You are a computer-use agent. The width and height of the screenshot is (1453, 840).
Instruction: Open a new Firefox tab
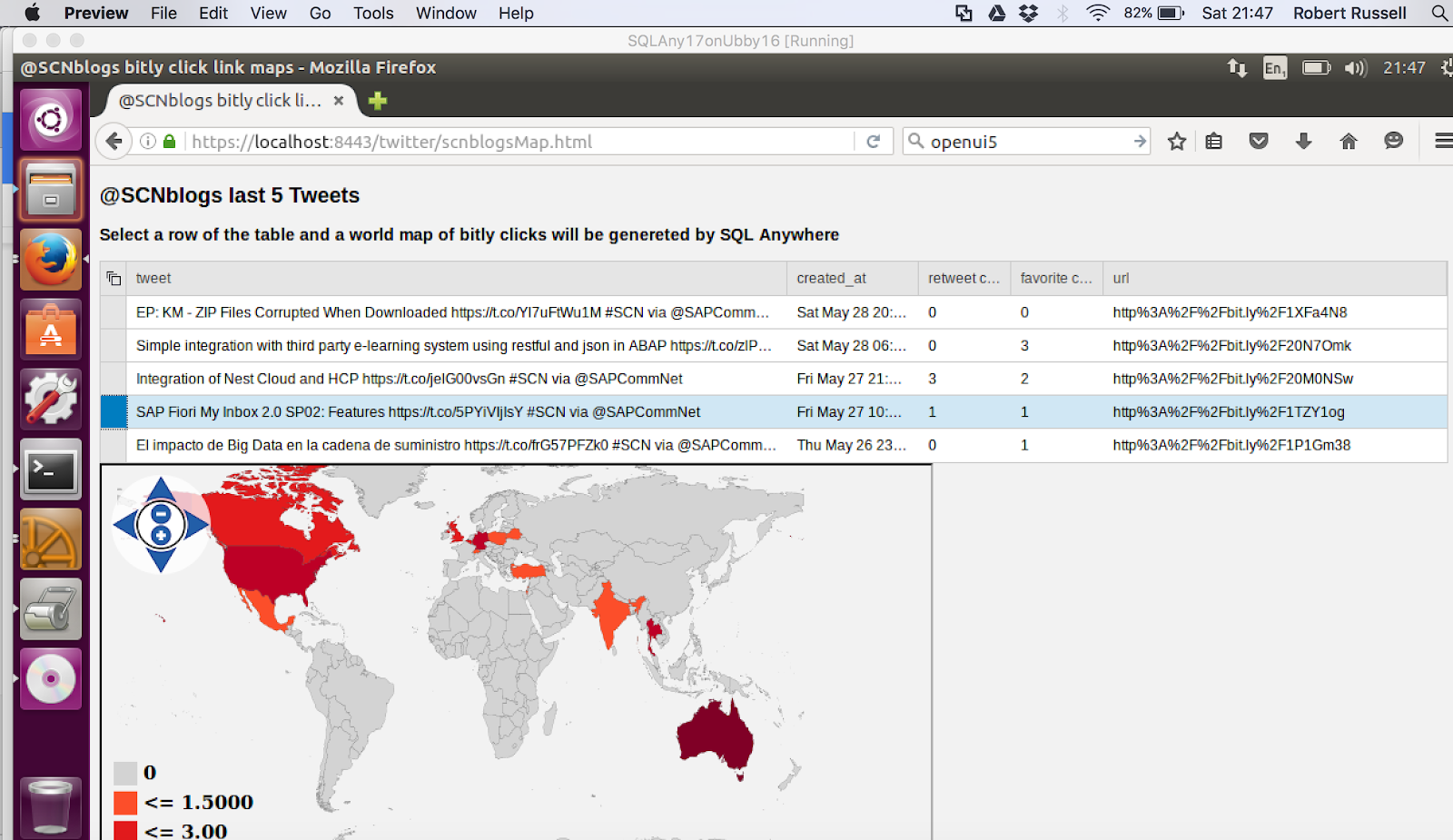click(x=378, y=101)
